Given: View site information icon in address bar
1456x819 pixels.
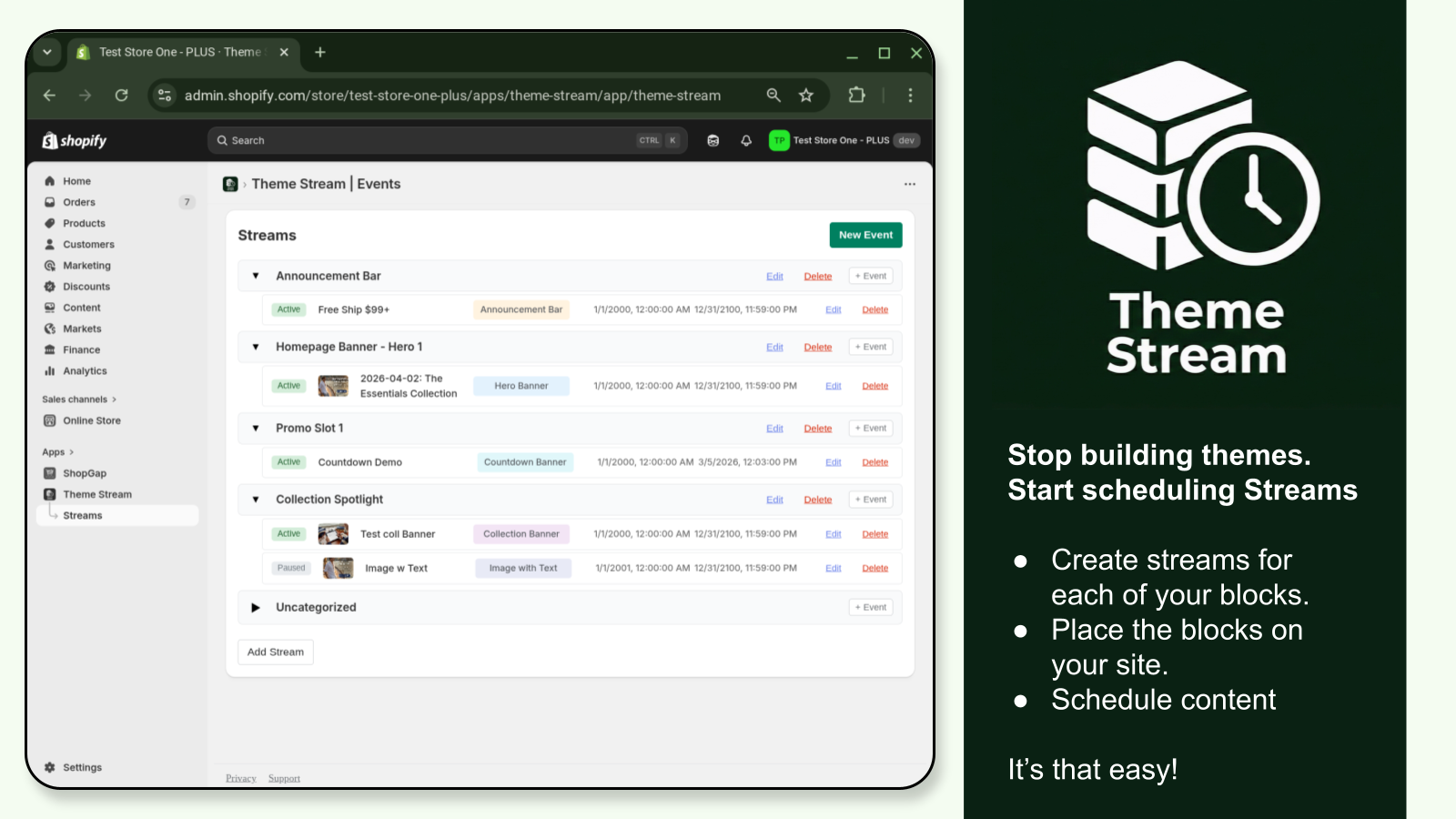Looking at the screenshot, I should 165,96.
